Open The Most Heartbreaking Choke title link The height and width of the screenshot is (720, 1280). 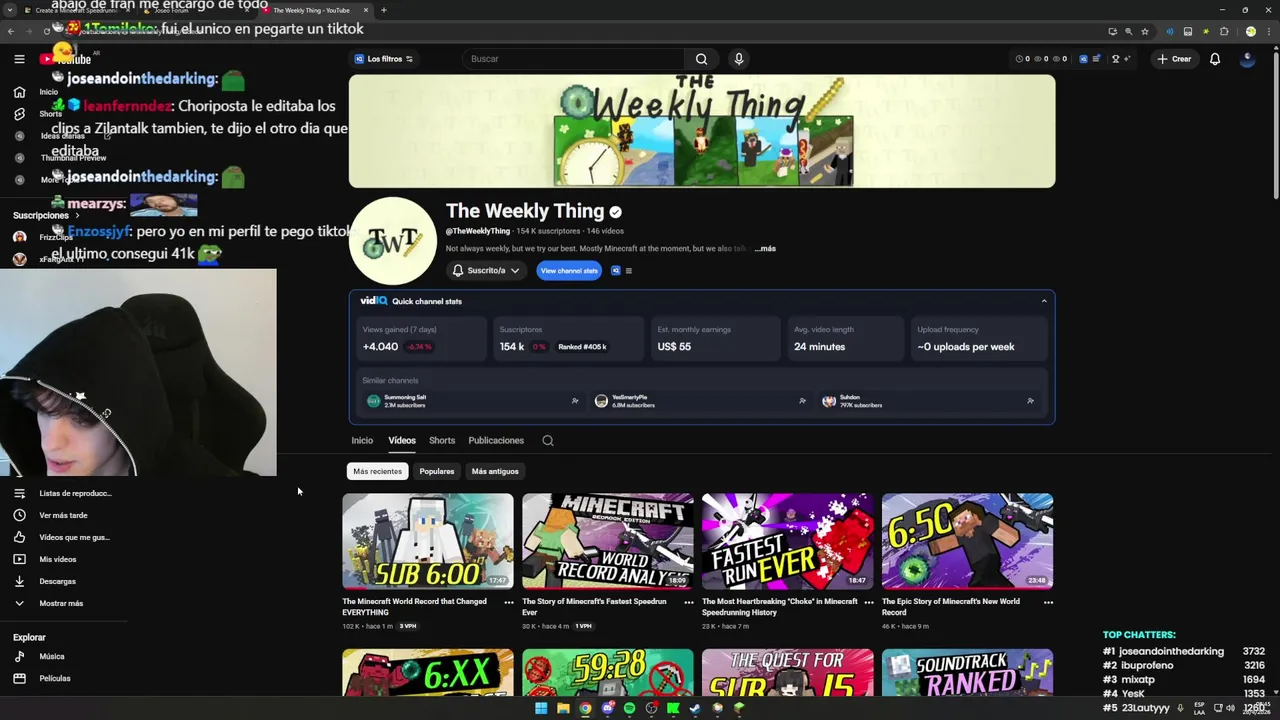click(x=780, y=607)
